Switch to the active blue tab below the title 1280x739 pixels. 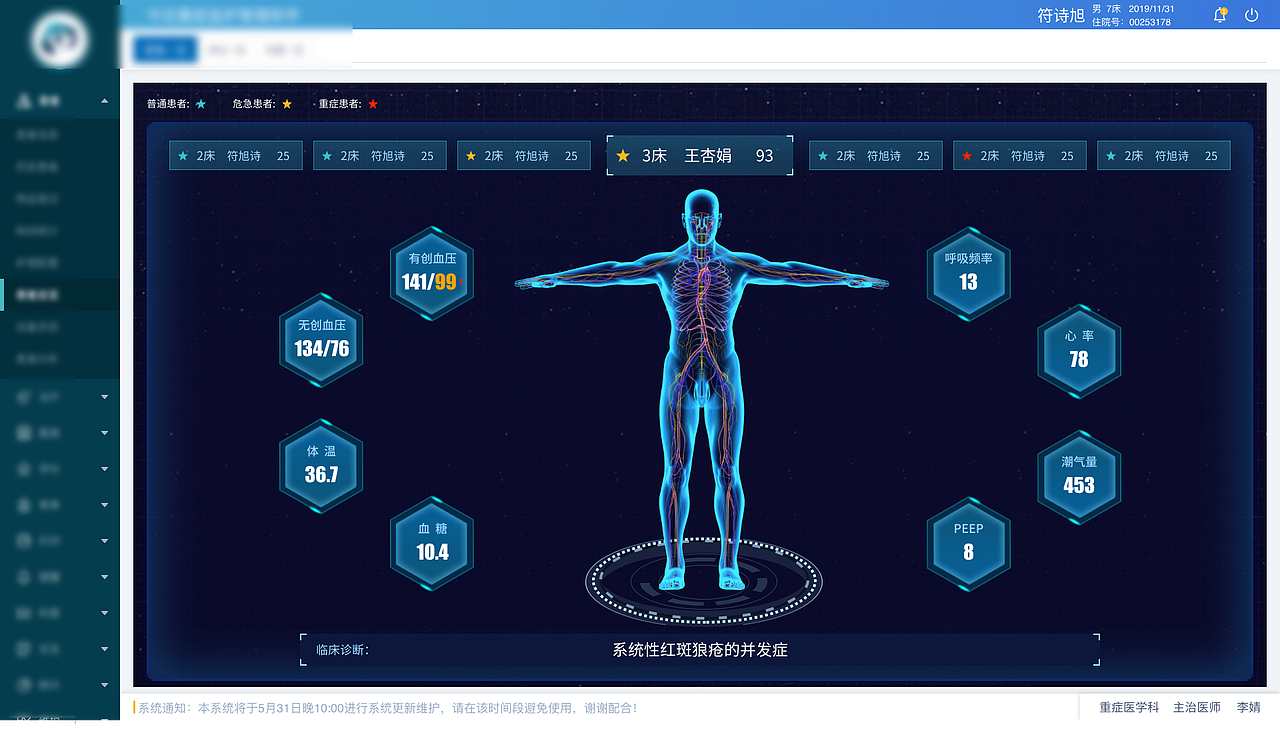click(164, 49)
